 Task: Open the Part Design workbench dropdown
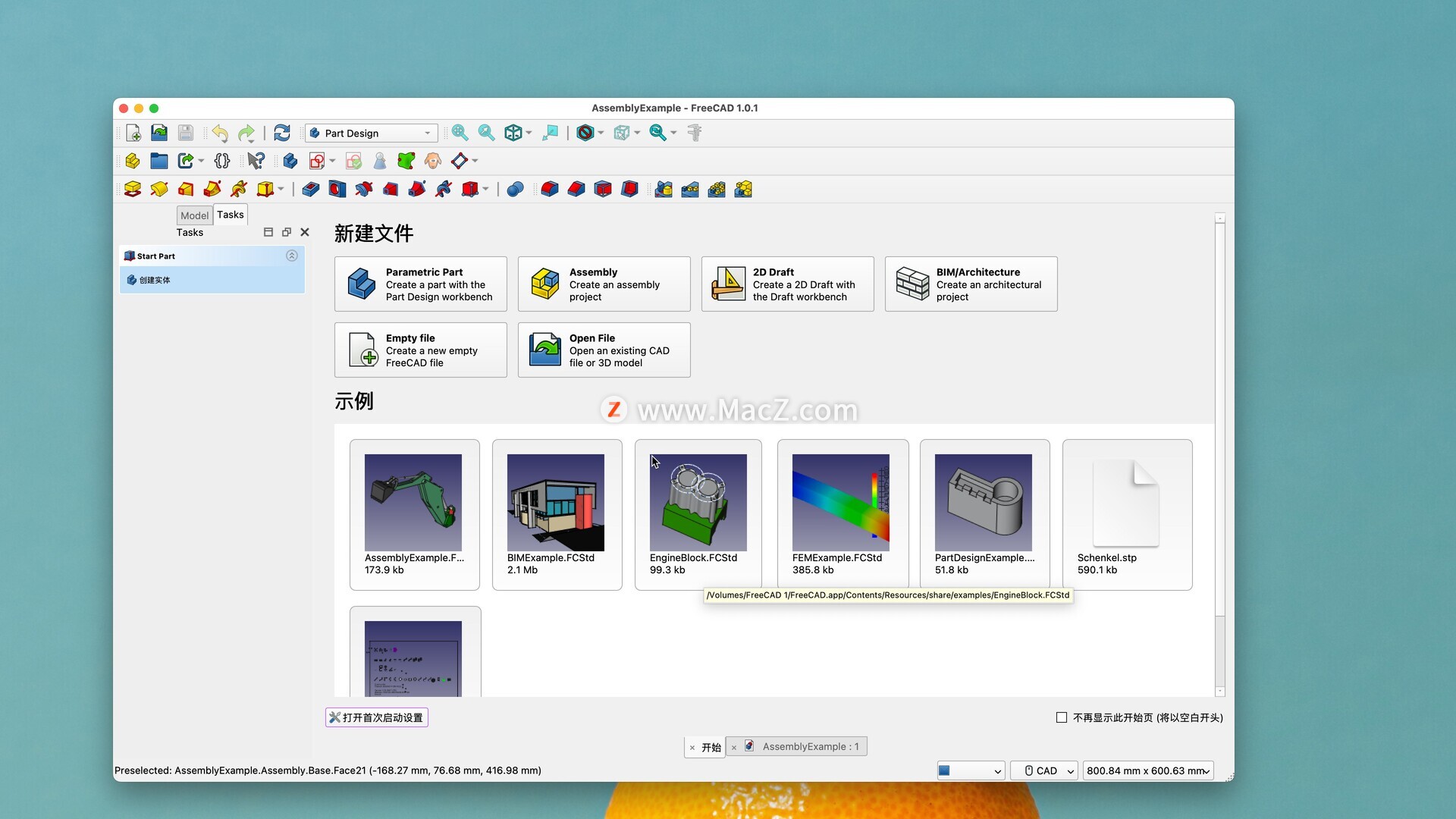(x=372, y=133)
